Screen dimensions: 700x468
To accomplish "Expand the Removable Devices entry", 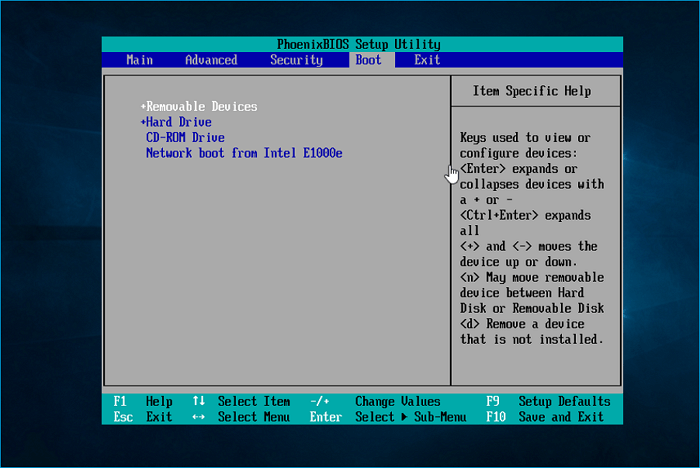I will (x=200, y=107).
